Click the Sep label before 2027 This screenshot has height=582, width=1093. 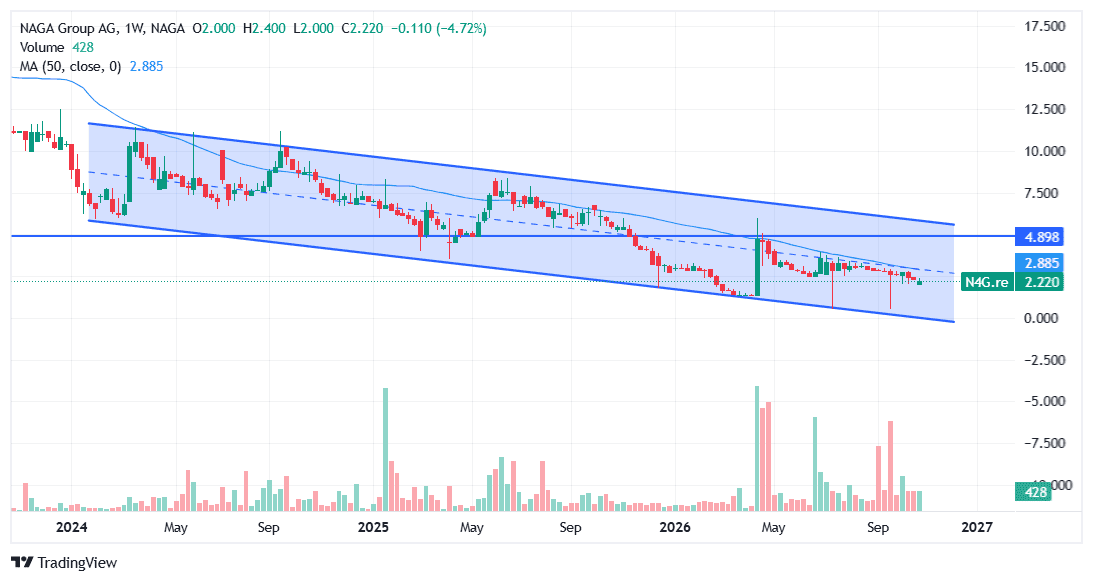878,528
